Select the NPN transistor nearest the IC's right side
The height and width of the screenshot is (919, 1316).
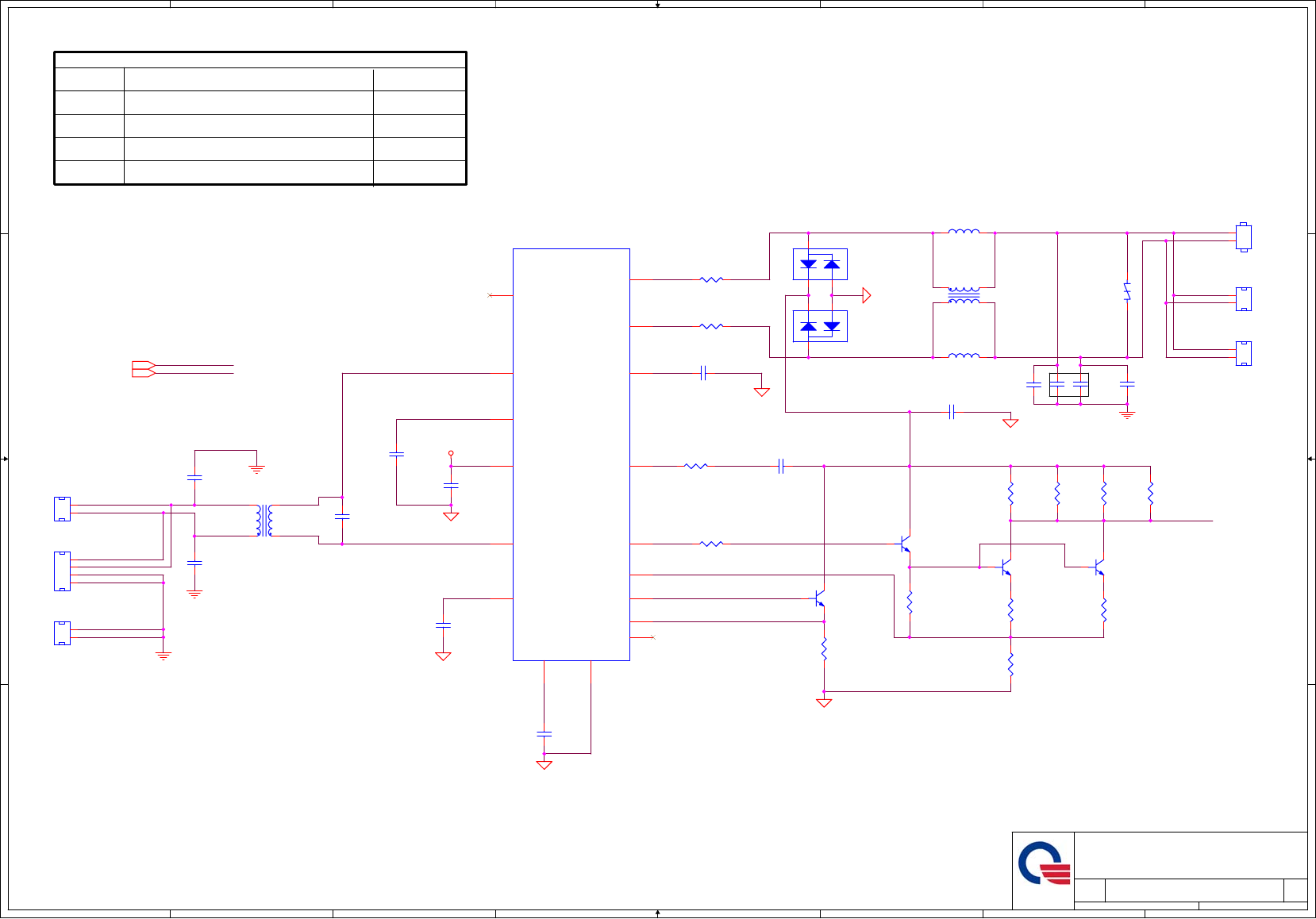tap(820, 598)
